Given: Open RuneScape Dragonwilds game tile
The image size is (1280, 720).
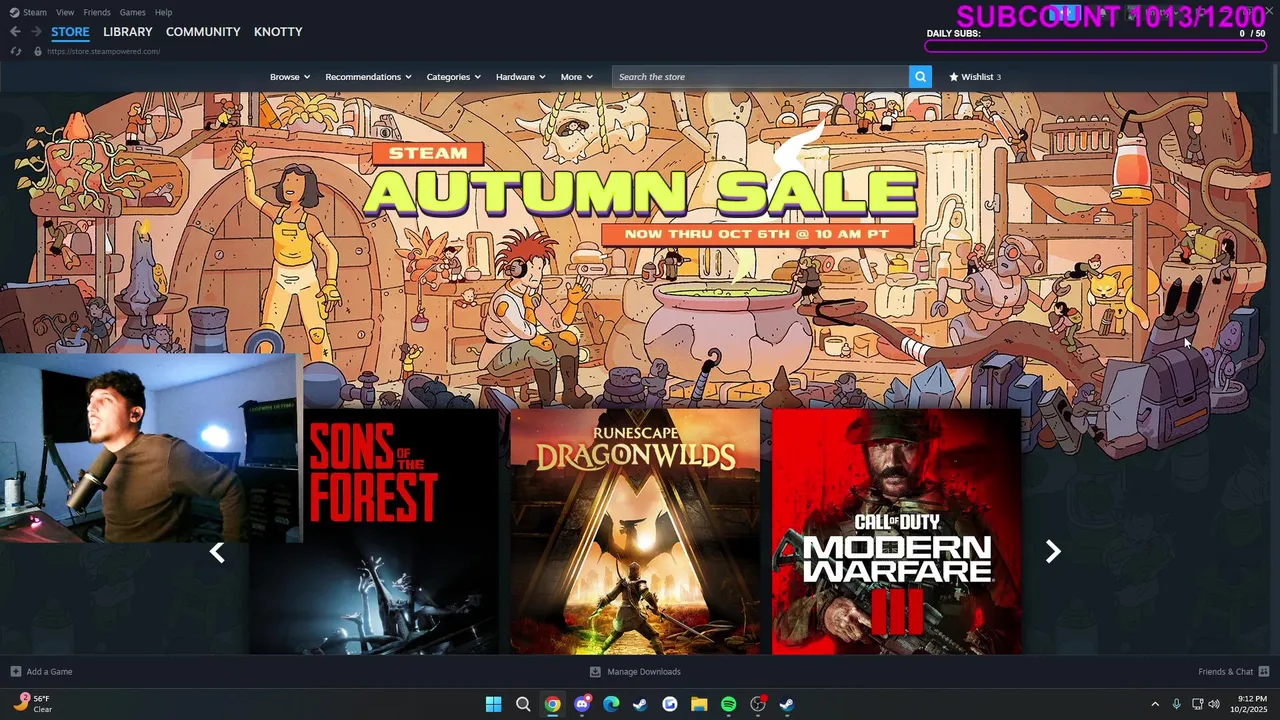Looking at the screenshot, I should 635,531.
